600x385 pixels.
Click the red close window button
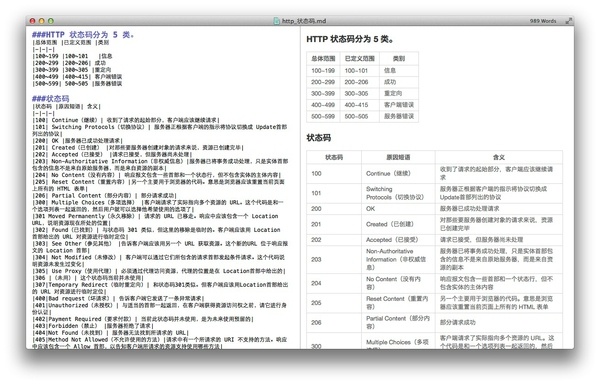(33, 21)
